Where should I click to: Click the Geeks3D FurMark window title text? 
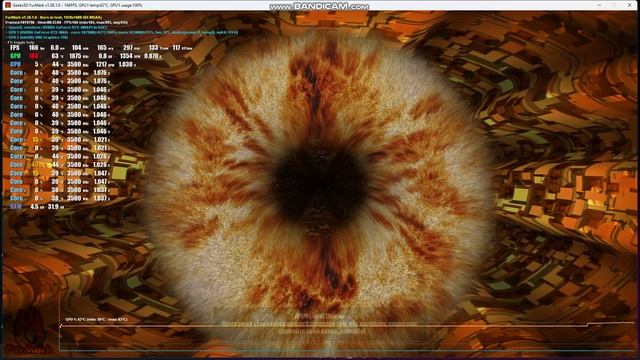(78, 5)
